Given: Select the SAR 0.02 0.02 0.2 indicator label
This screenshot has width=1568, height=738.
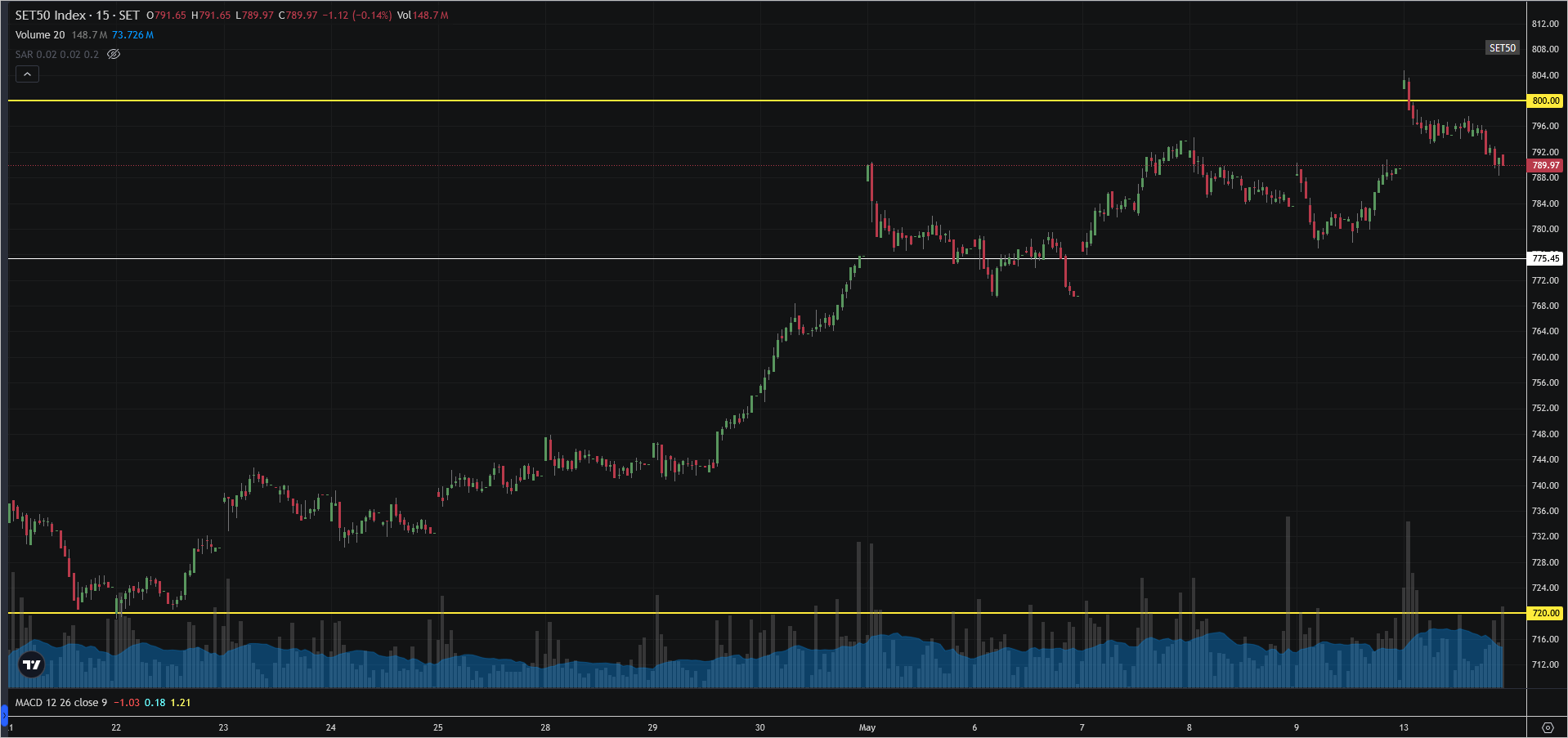Looking at the screenshot, I should pyautogui.click(x=57, y=55).
